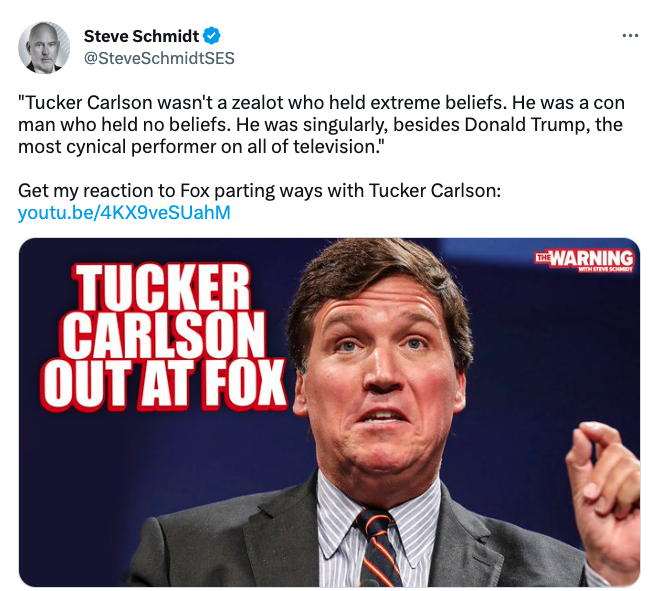Click the word CARLSON in the thumbnail headline

click(164, 335)
